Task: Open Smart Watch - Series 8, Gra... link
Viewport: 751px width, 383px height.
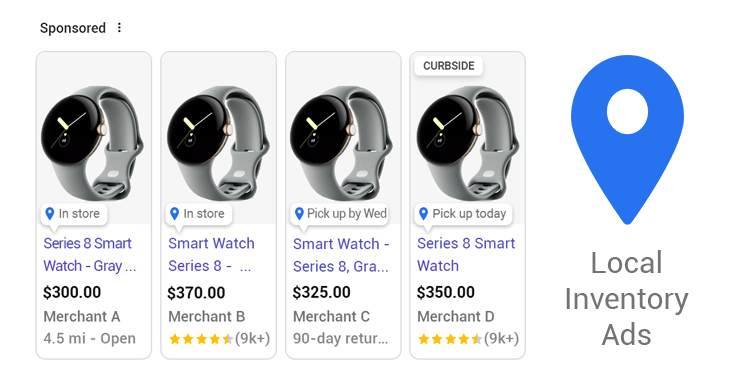Action: click(x=341, y=255)
